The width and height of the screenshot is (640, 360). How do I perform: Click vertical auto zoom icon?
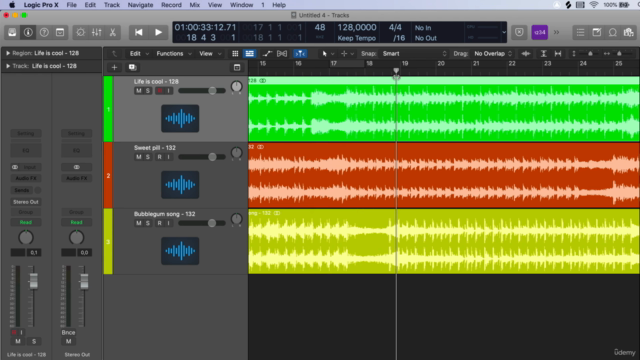pyautogui.click(x=544, y=53)
